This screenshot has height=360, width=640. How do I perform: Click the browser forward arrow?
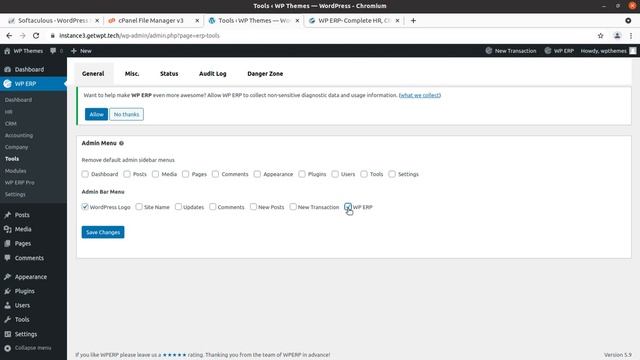click(22, 36)
